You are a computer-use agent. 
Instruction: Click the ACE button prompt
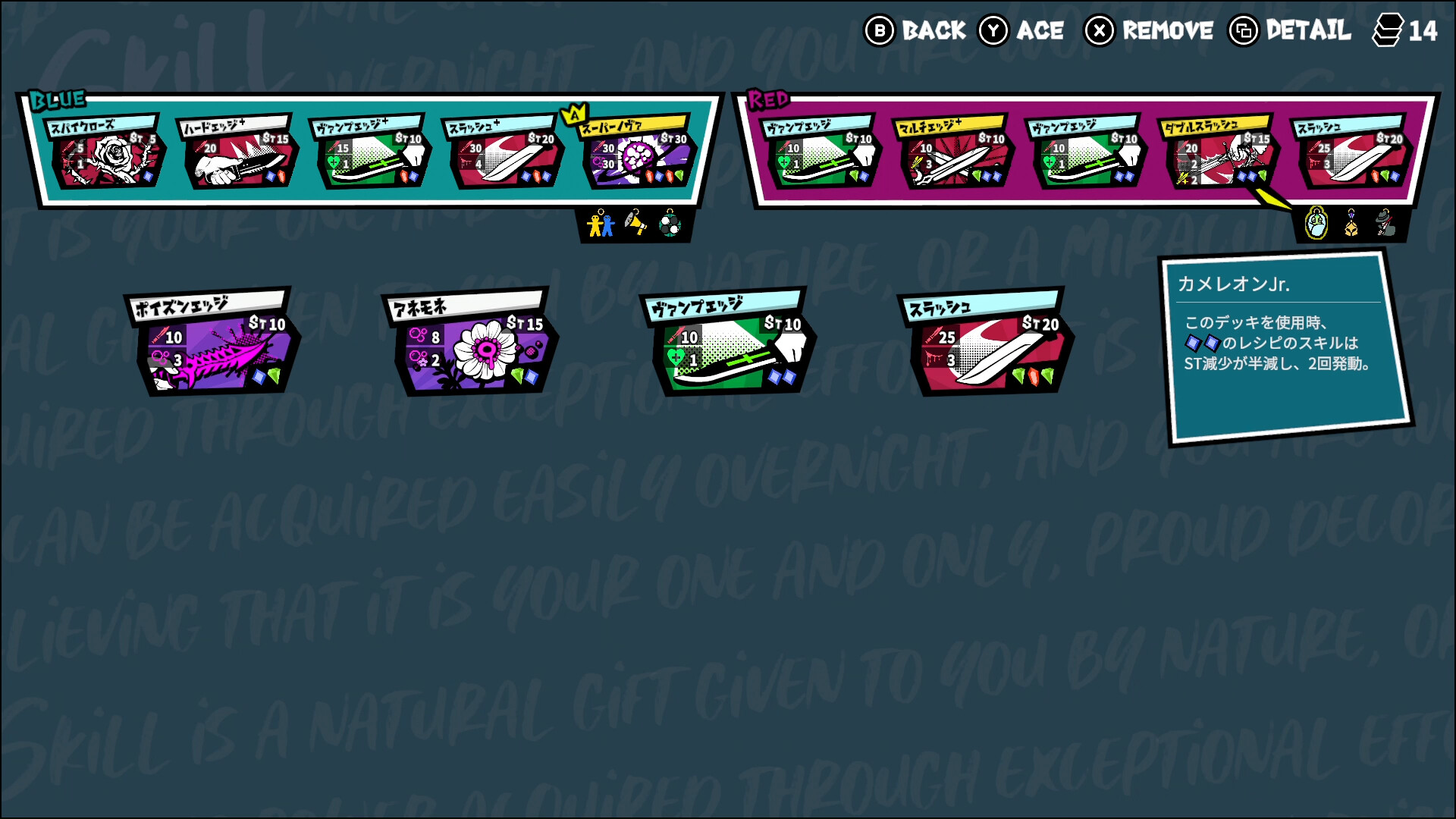[x=1021, y=30]
